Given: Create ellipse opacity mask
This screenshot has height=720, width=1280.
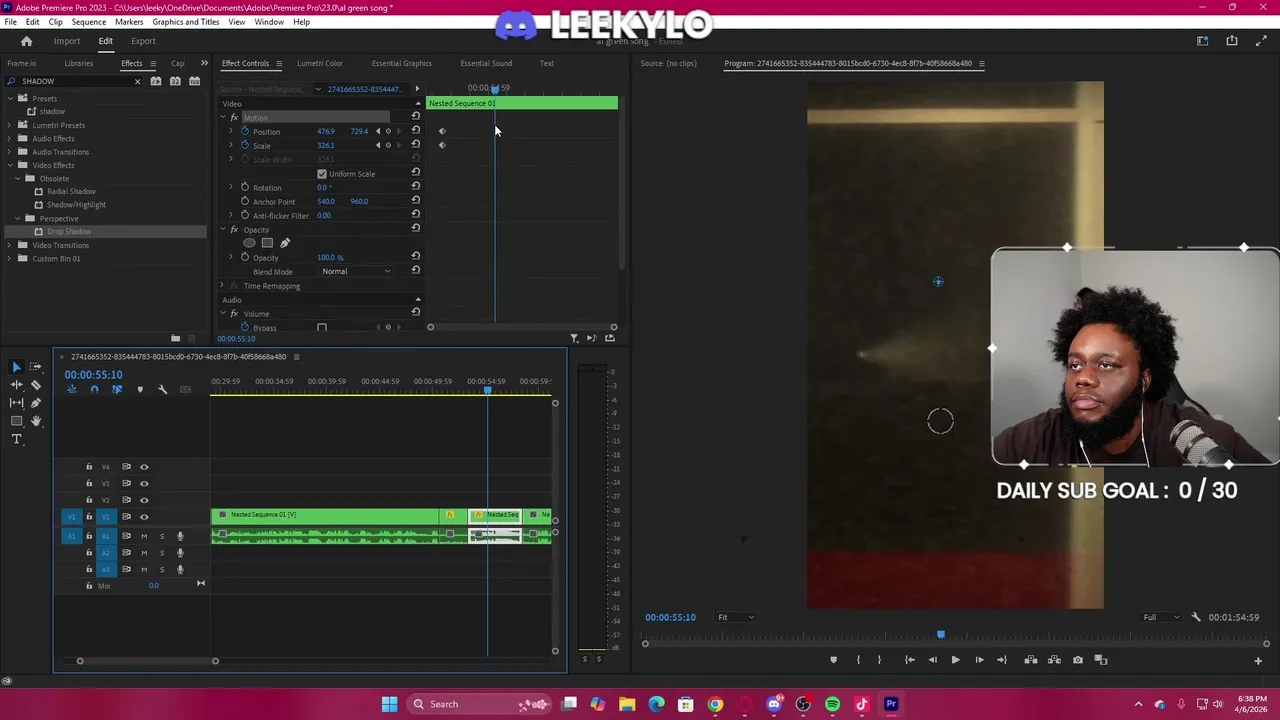Looking at the screenshot, I should [249, 243].
